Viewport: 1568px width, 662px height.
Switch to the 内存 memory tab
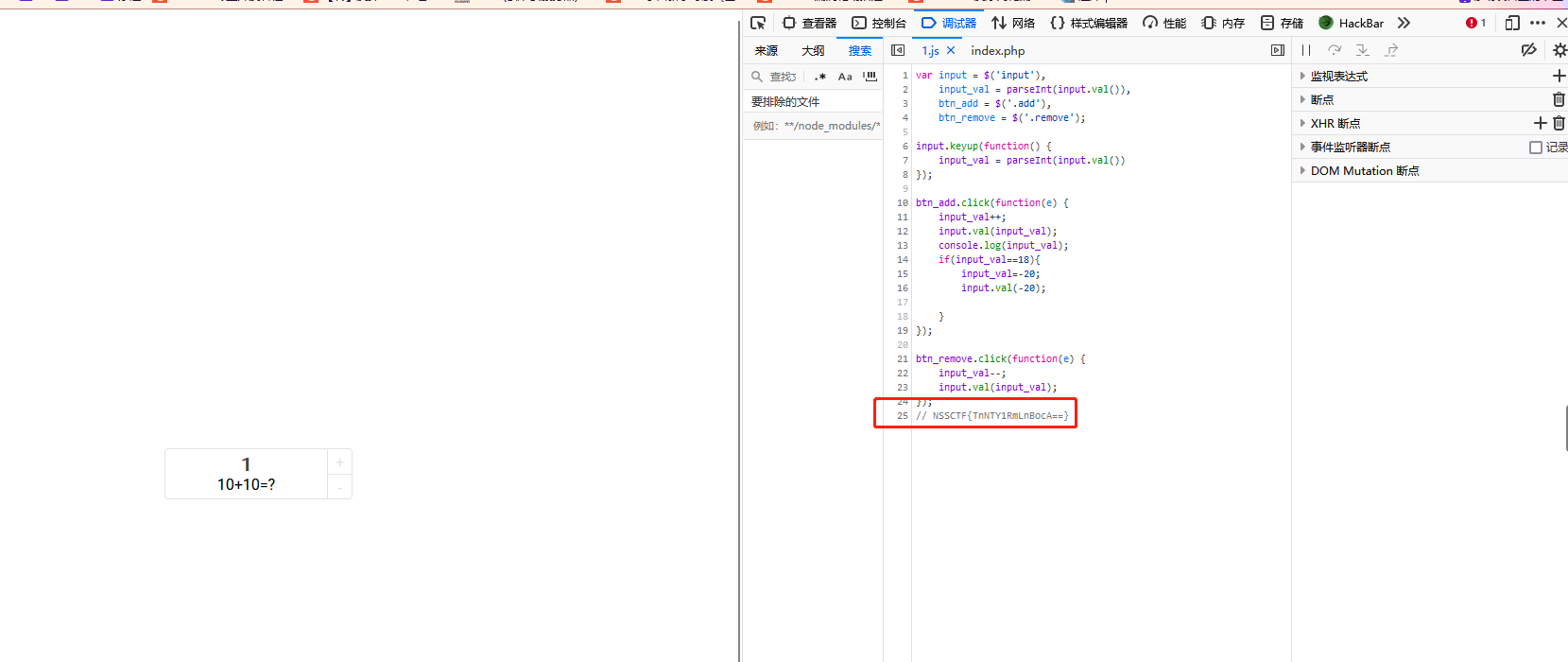point(1223,23)
